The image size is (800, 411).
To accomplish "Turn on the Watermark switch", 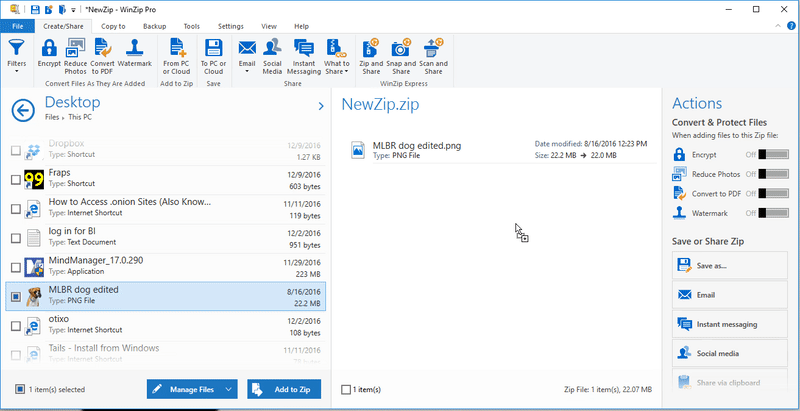I will (x=773, y=213).
